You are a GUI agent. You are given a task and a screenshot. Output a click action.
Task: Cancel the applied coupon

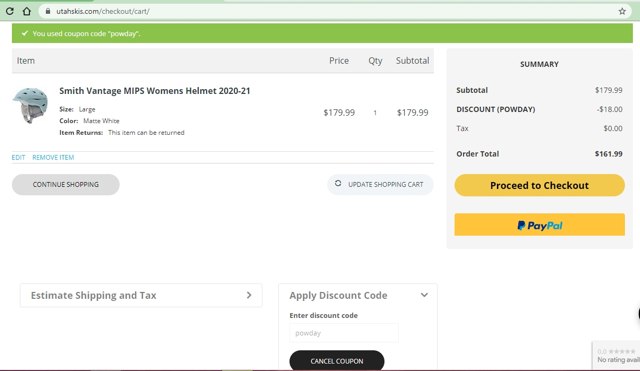tap(337, 361)
